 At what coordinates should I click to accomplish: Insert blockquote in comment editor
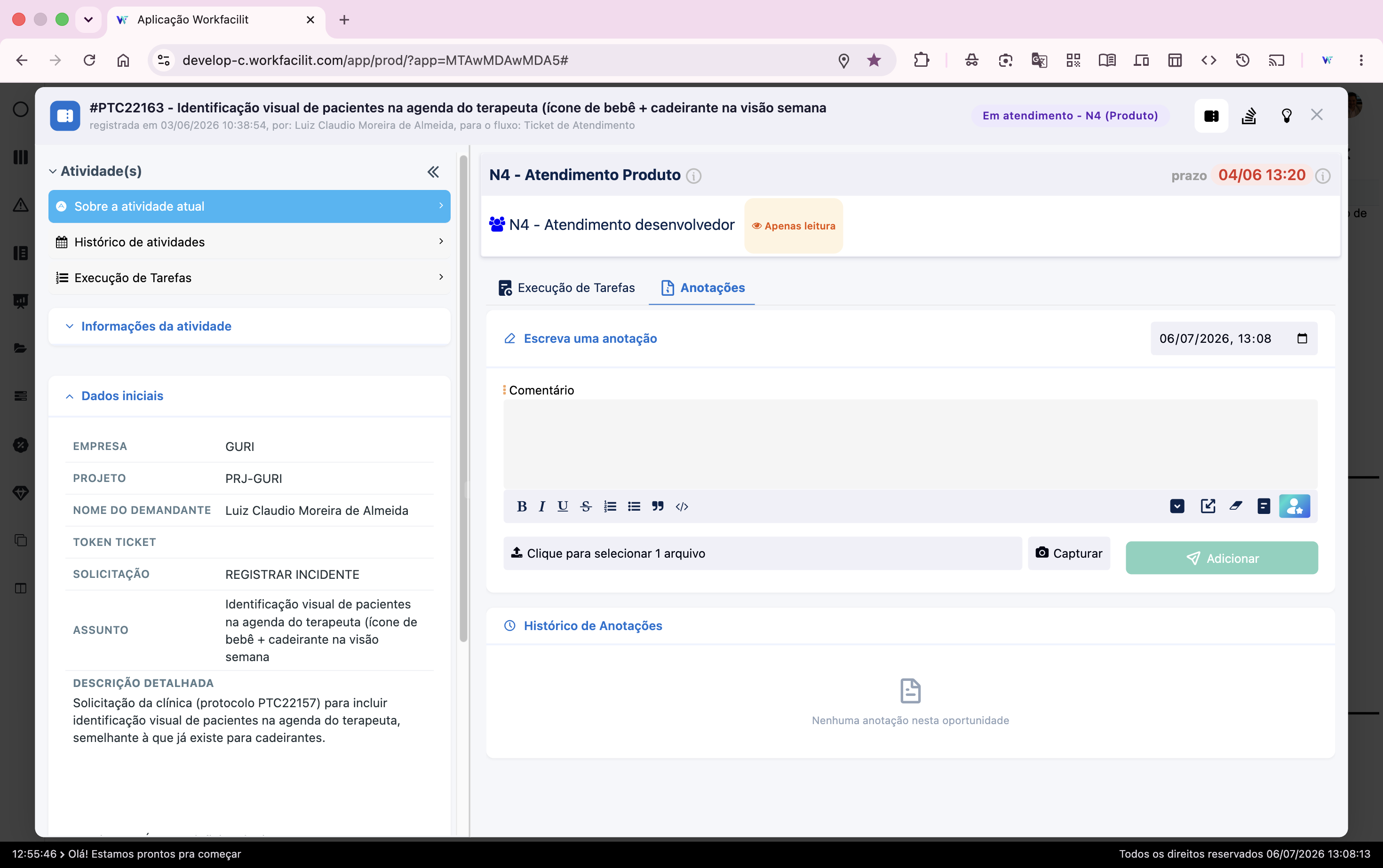click(658, 506)
